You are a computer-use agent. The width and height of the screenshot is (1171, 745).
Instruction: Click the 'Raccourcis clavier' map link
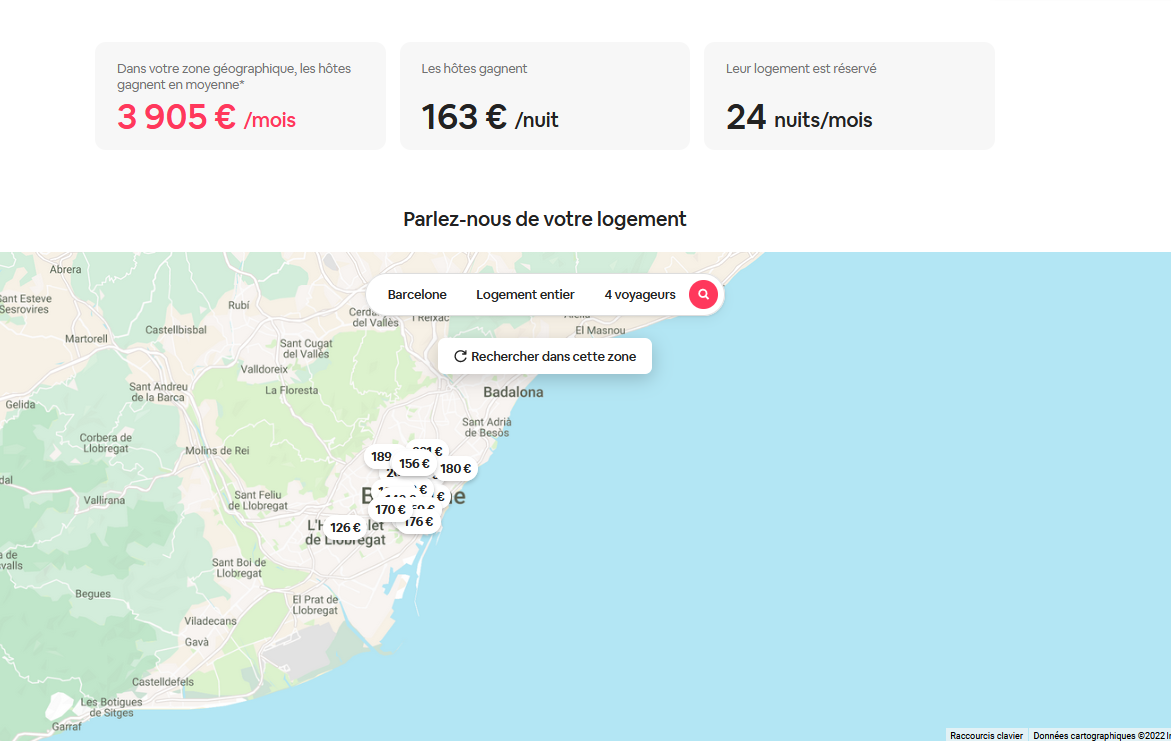pyautogui.click(x=986, y=736)
